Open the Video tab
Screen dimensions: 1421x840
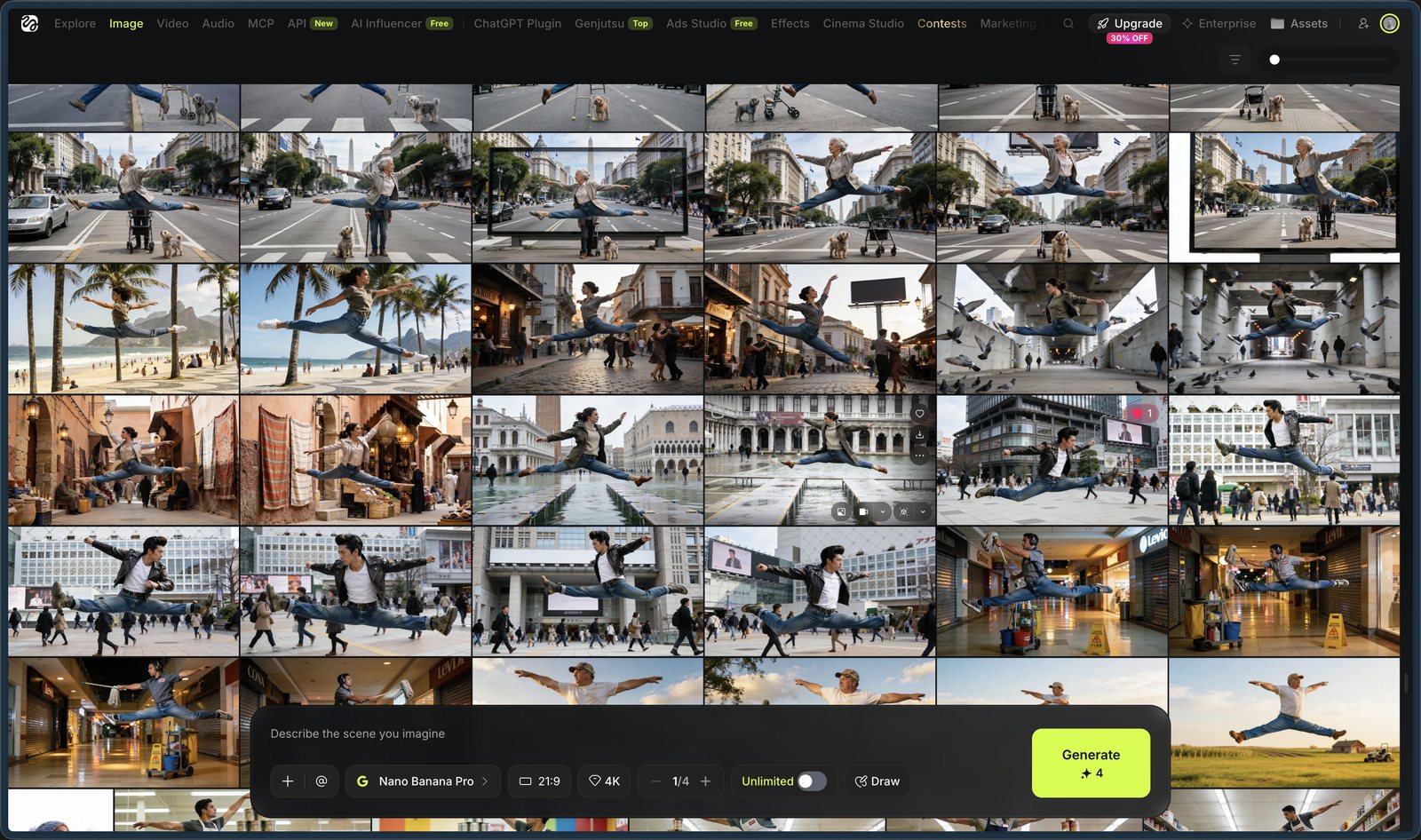tap(172, 24)
